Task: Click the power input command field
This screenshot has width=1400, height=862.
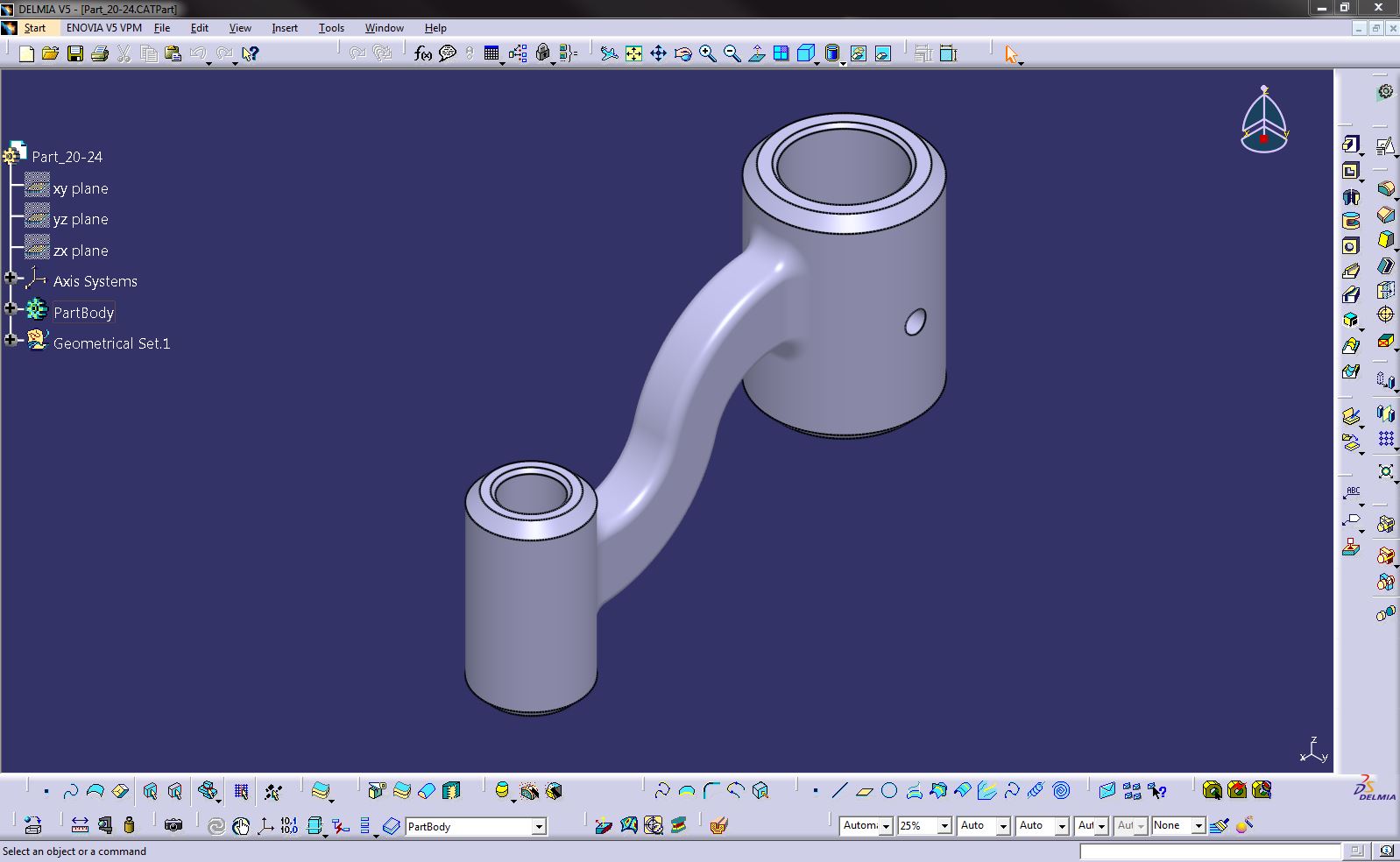Action: pos(1210,851)
